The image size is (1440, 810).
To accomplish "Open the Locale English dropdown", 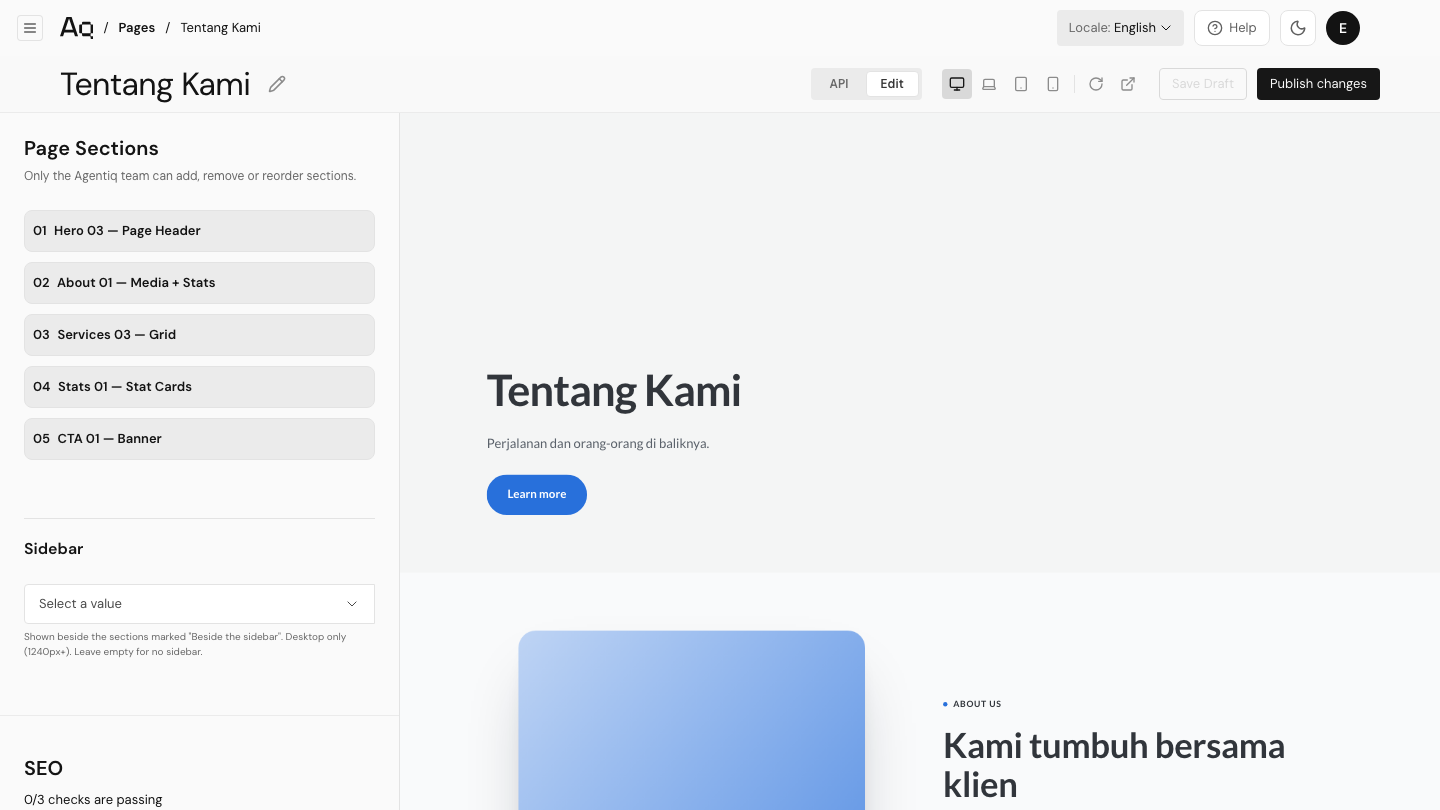I will point(1120,28).
